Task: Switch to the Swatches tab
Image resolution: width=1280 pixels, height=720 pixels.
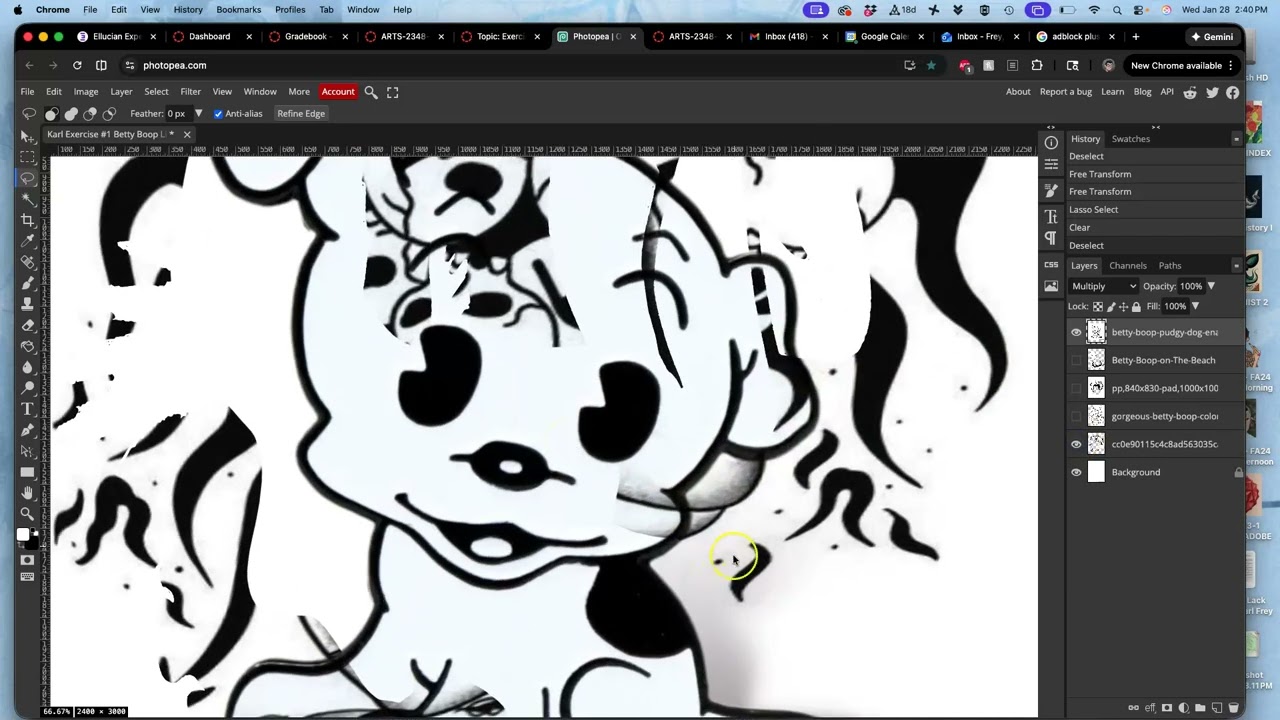Action: coord(1131,139)
